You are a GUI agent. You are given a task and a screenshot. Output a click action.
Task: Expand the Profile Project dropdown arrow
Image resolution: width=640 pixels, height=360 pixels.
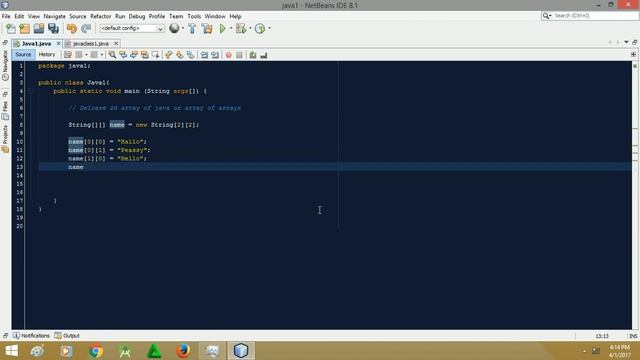click(269, 28)
